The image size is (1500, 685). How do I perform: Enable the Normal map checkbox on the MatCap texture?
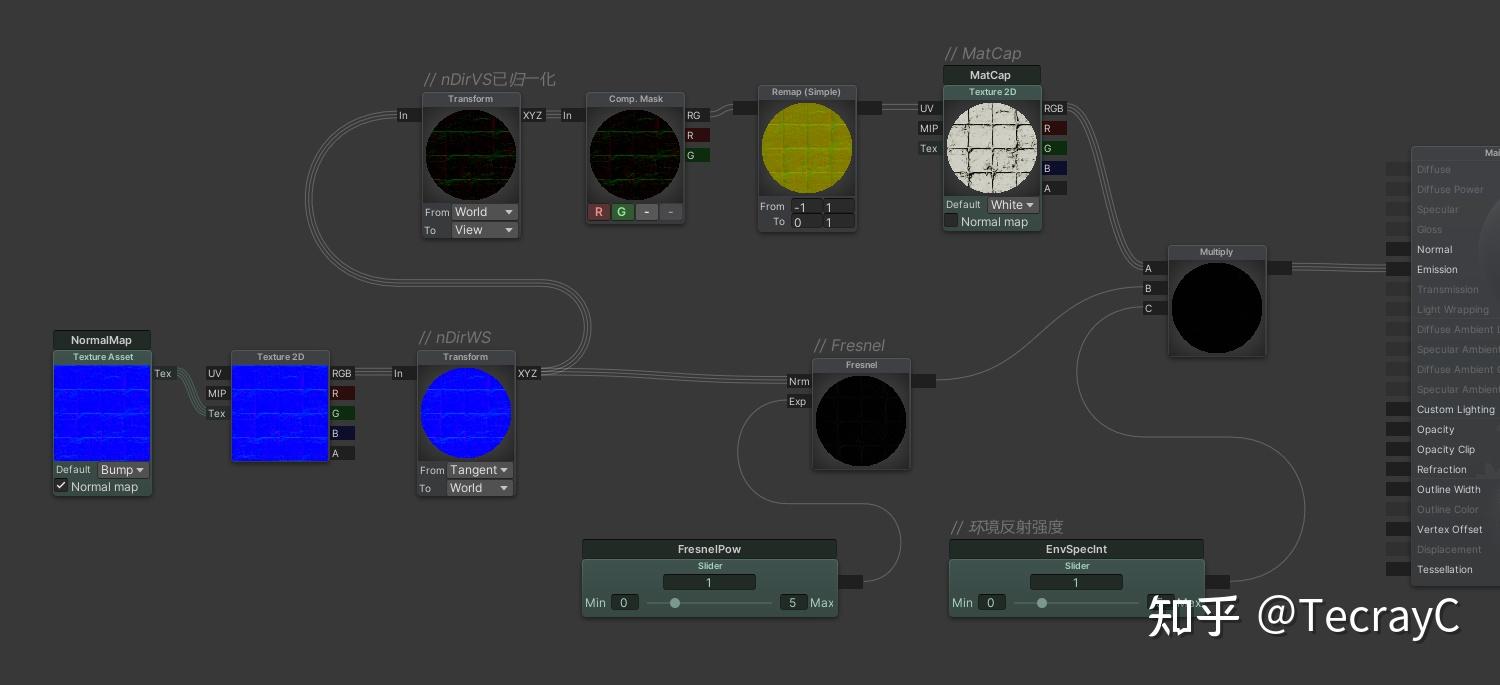click(951, 221)
